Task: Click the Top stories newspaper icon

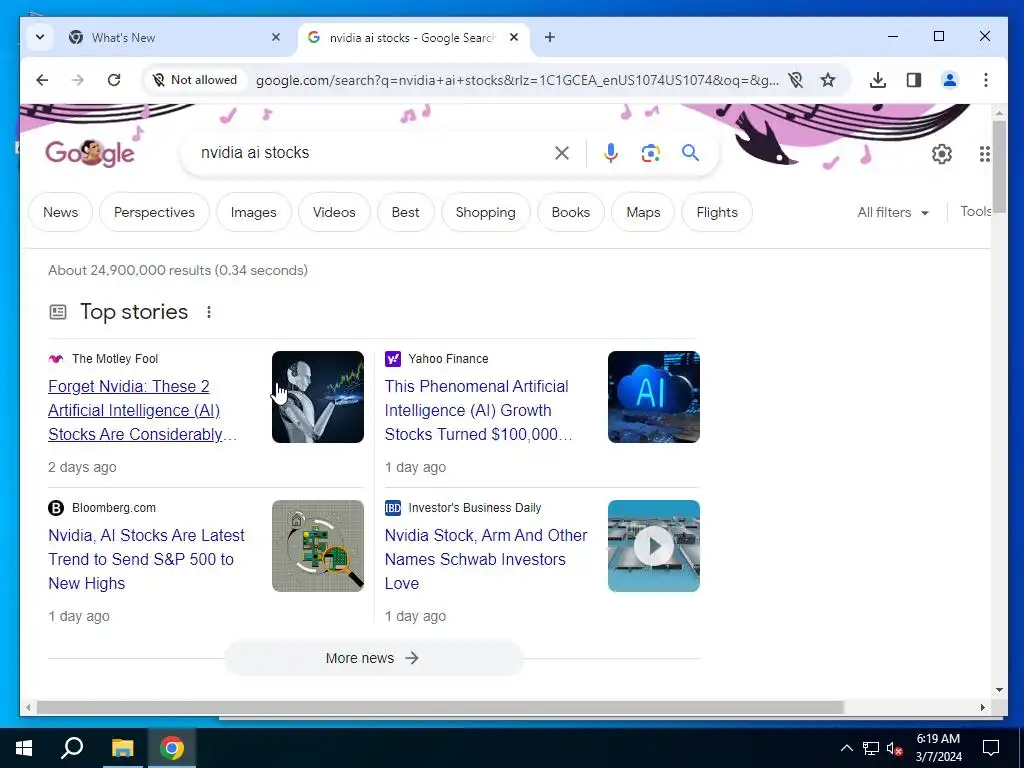Action: coord(58,312)
